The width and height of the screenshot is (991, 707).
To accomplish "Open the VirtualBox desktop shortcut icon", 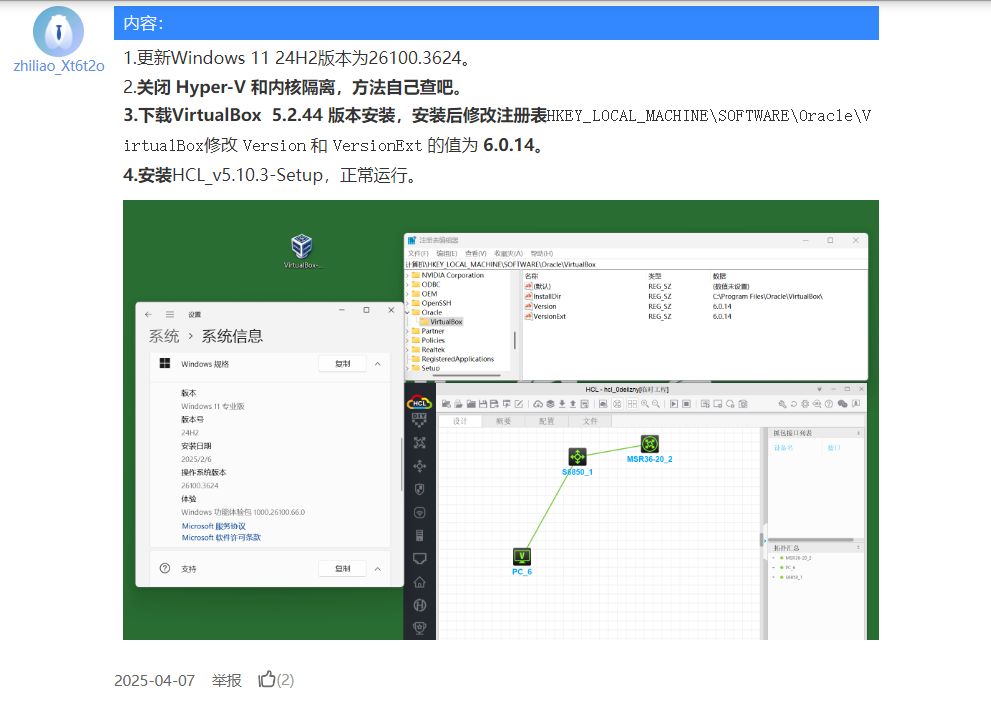I will 302,251.
